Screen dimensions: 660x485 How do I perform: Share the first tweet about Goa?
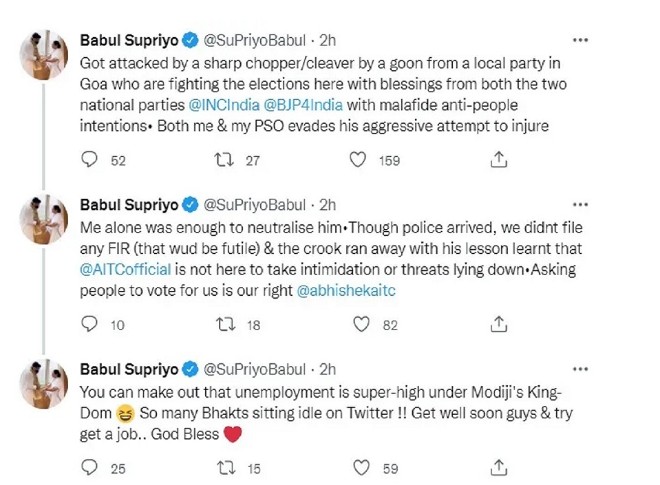click(497, 159)
